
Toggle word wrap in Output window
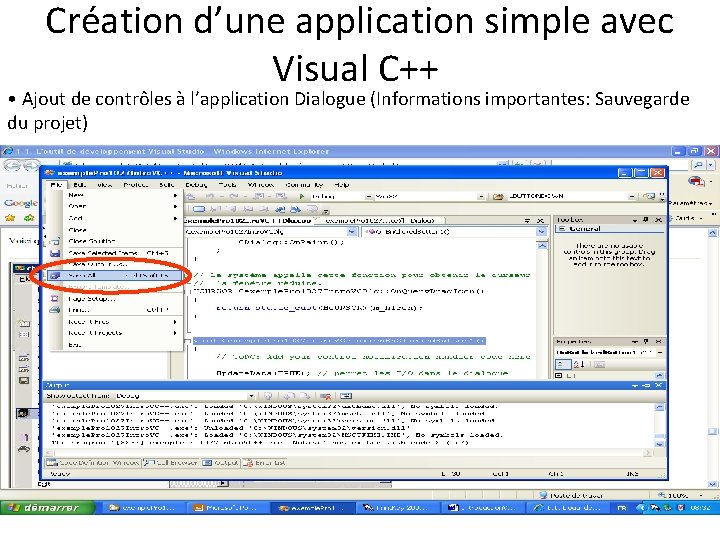click(346, 396)
